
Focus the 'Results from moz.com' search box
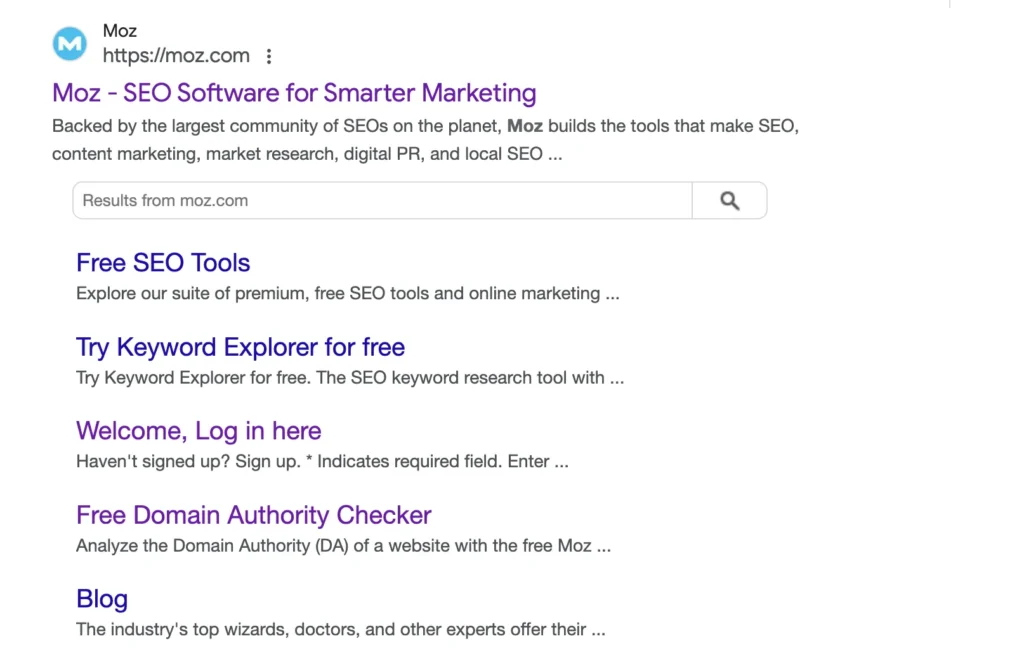[382, 200]
